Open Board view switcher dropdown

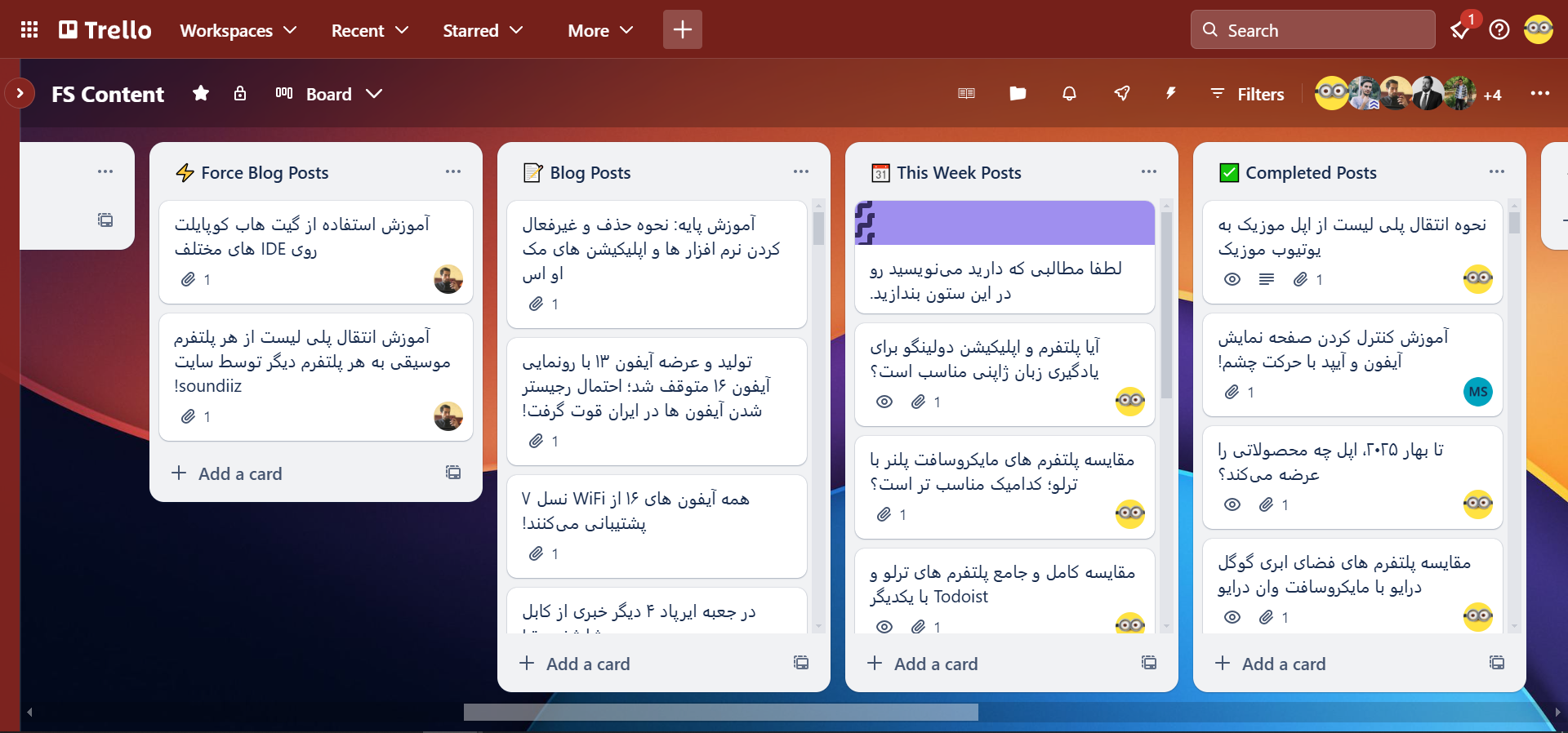[329, 94]
